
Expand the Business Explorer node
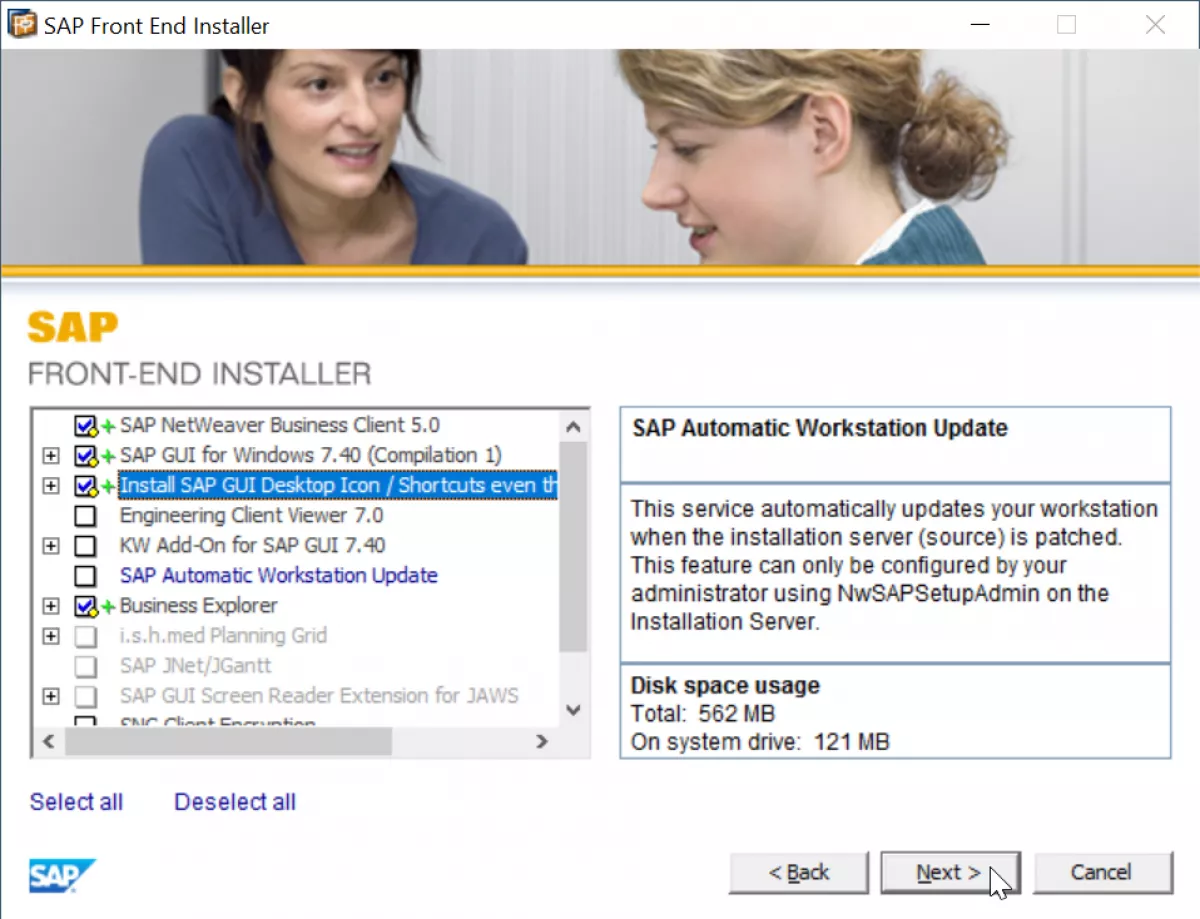pos(51,606)
